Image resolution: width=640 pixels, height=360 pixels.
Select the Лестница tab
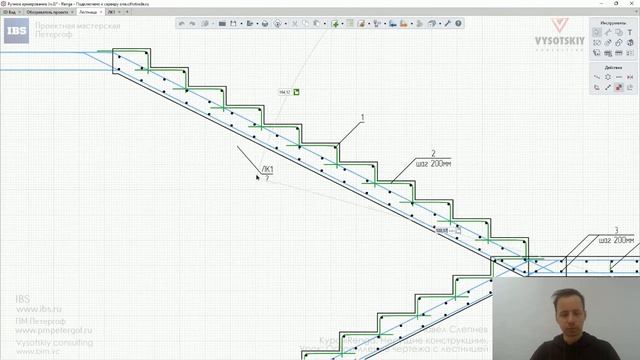[x=88, y=12]
